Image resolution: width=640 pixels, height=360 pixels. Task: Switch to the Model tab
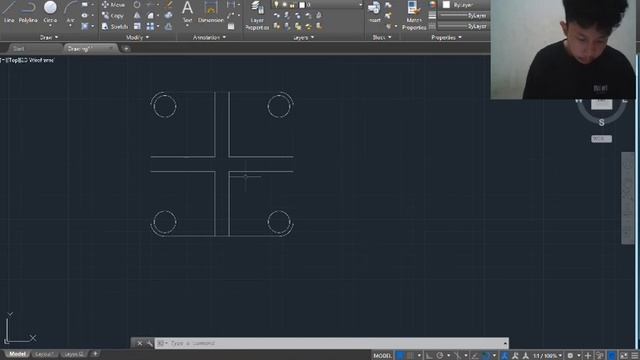(x=17, y=354)
